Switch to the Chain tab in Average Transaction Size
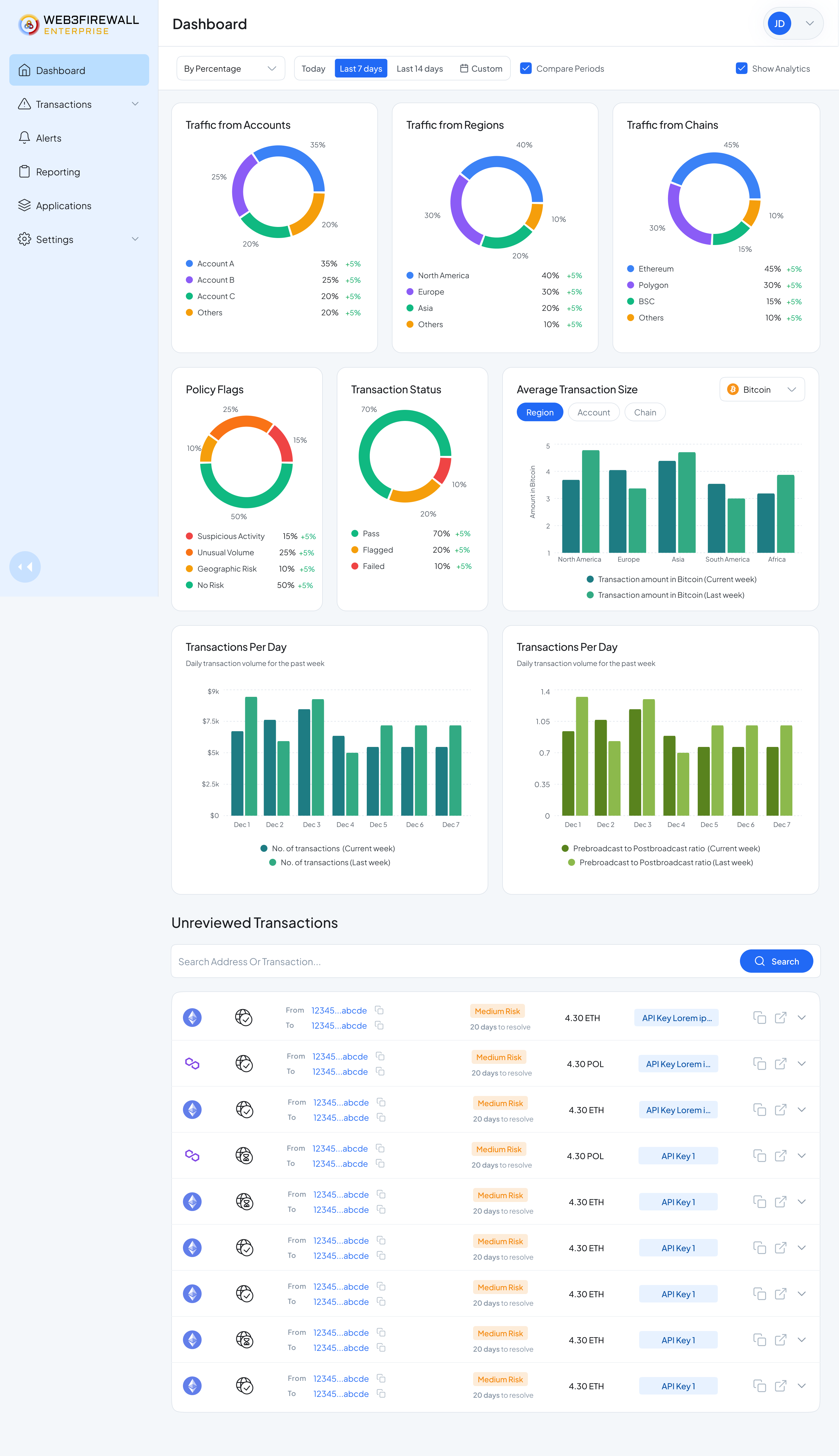This screenshot has width=839, height=1456. [x=645, y=412]
